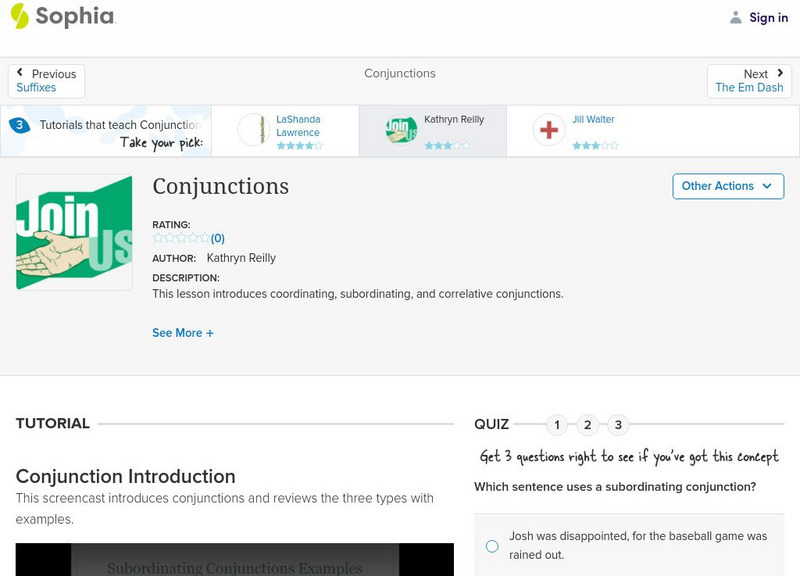Click the Next right arrow chevron
Image resolution: width=800 pixels, height=576 pixels.
[779, 73]
